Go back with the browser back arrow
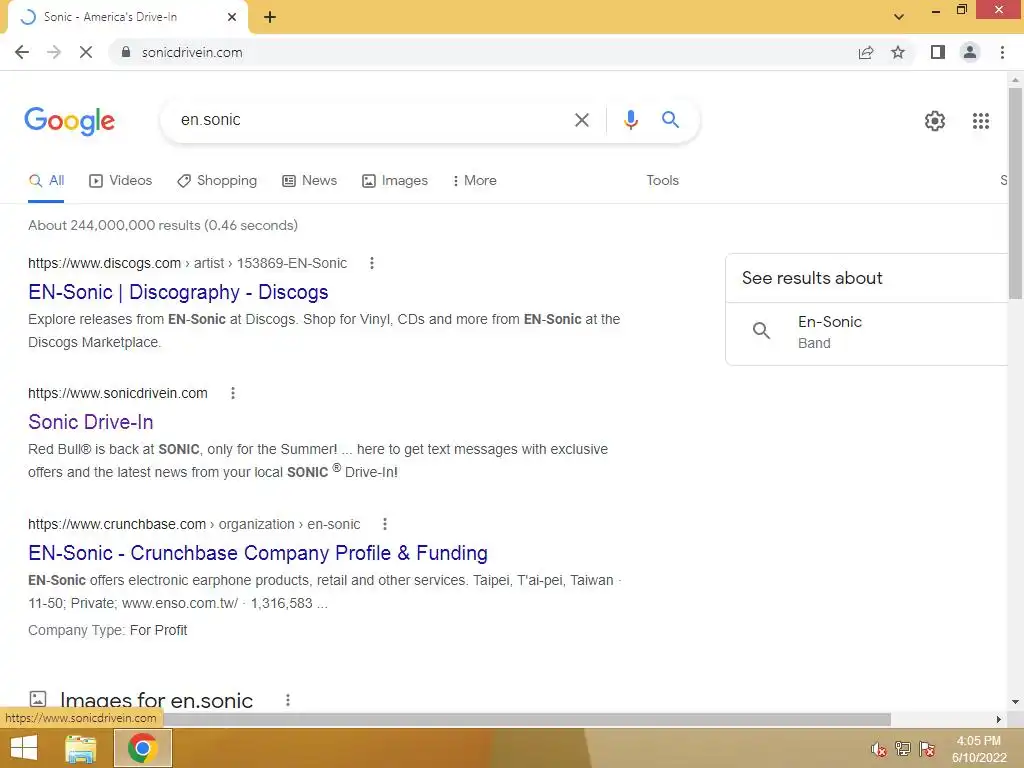Image resolution: width=1024 pixels, height=768 pixels. click(x=22, y=52)
